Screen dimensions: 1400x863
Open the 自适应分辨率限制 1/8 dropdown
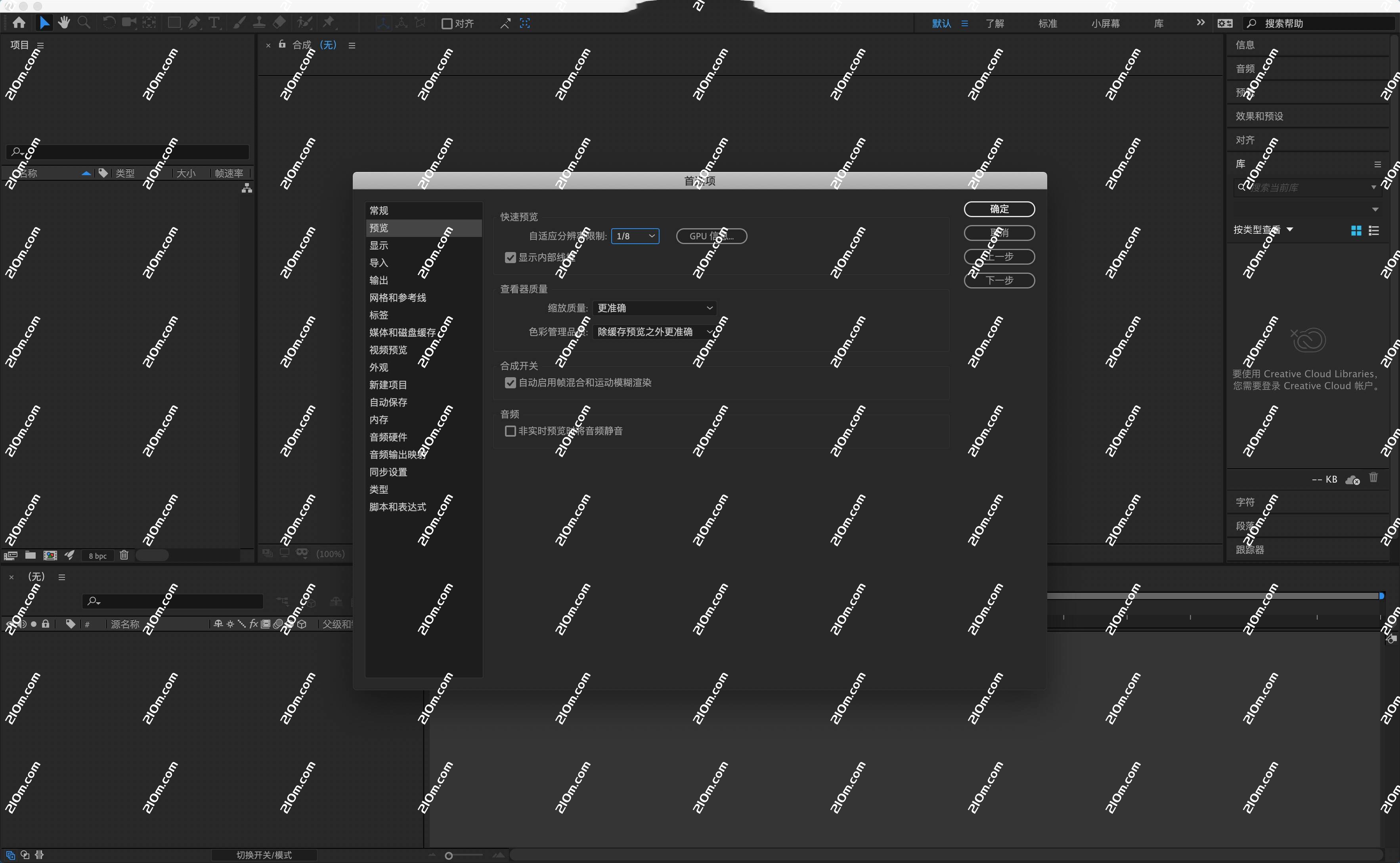tap(635, 236)
